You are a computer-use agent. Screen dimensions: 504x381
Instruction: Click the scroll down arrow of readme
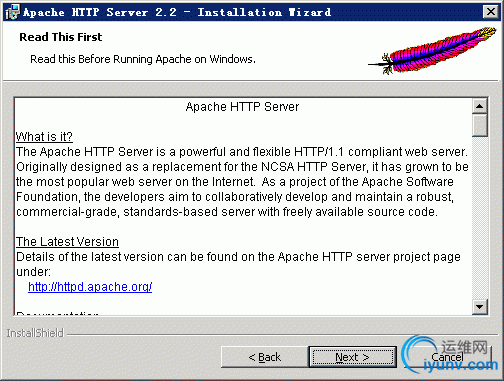tap(480, 307)
